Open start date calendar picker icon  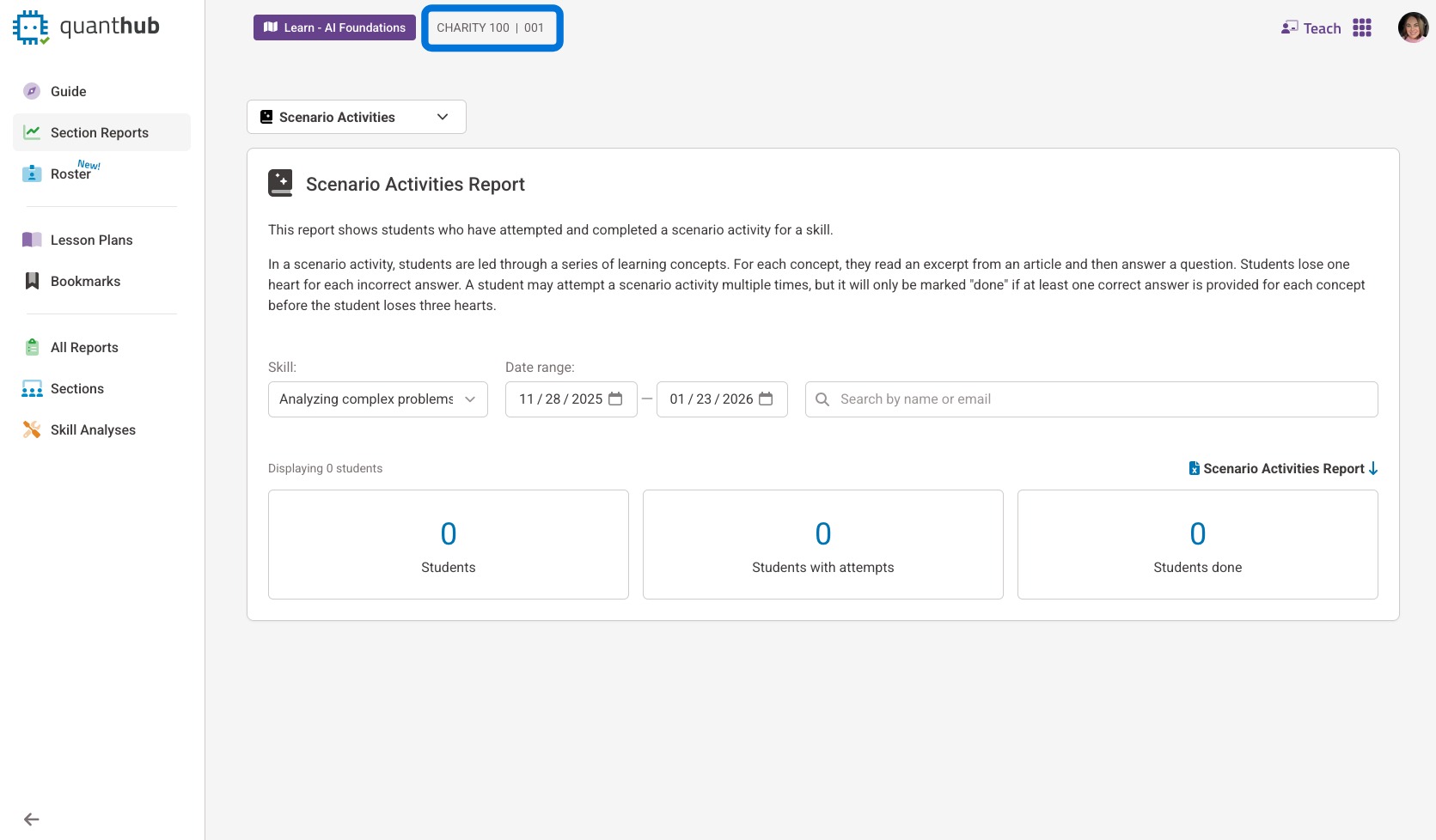615,399
